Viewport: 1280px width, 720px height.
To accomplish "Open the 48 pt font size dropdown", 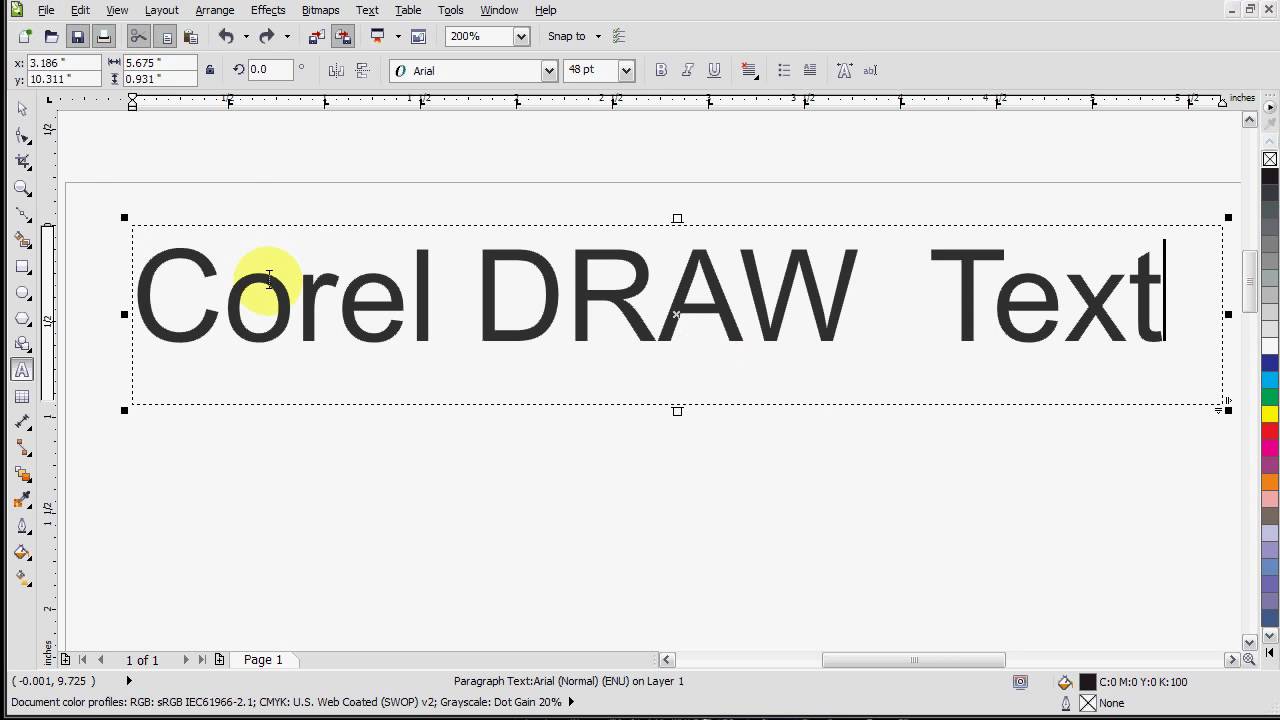I will point(626,71).
